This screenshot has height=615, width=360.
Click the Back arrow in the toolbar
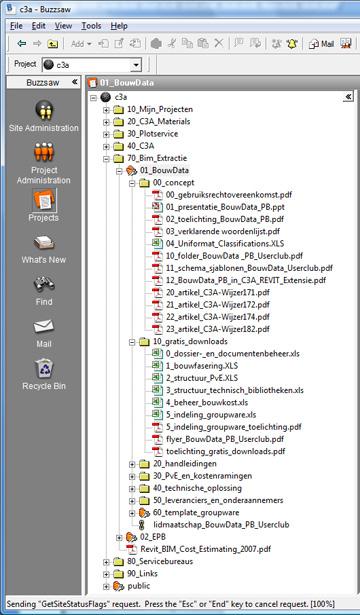pyautogui.click(x=22, y=44)
